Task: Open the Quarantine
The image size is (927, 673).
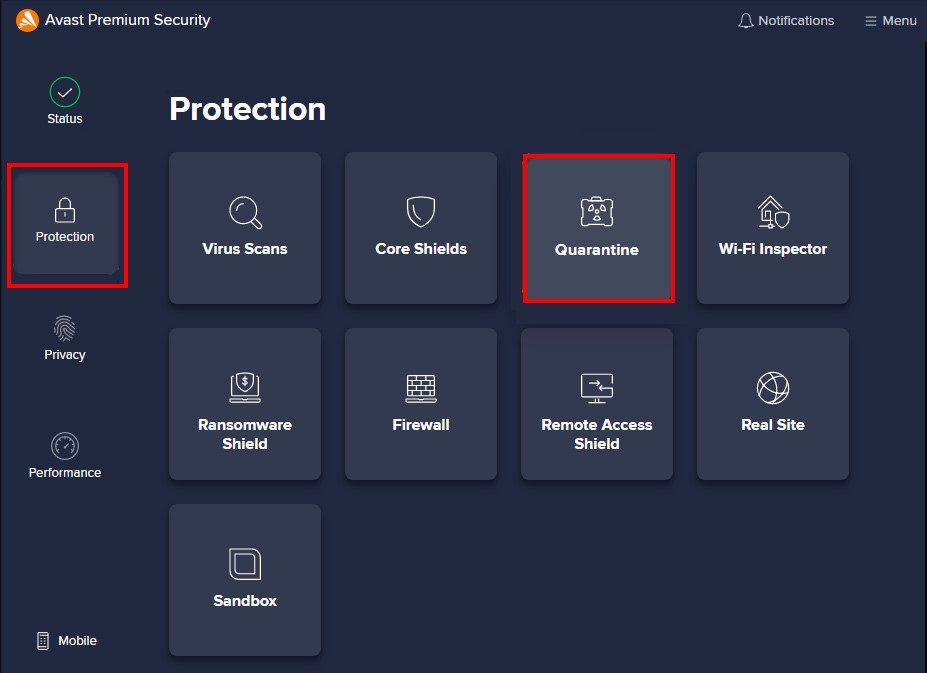Action: (597, 228)
